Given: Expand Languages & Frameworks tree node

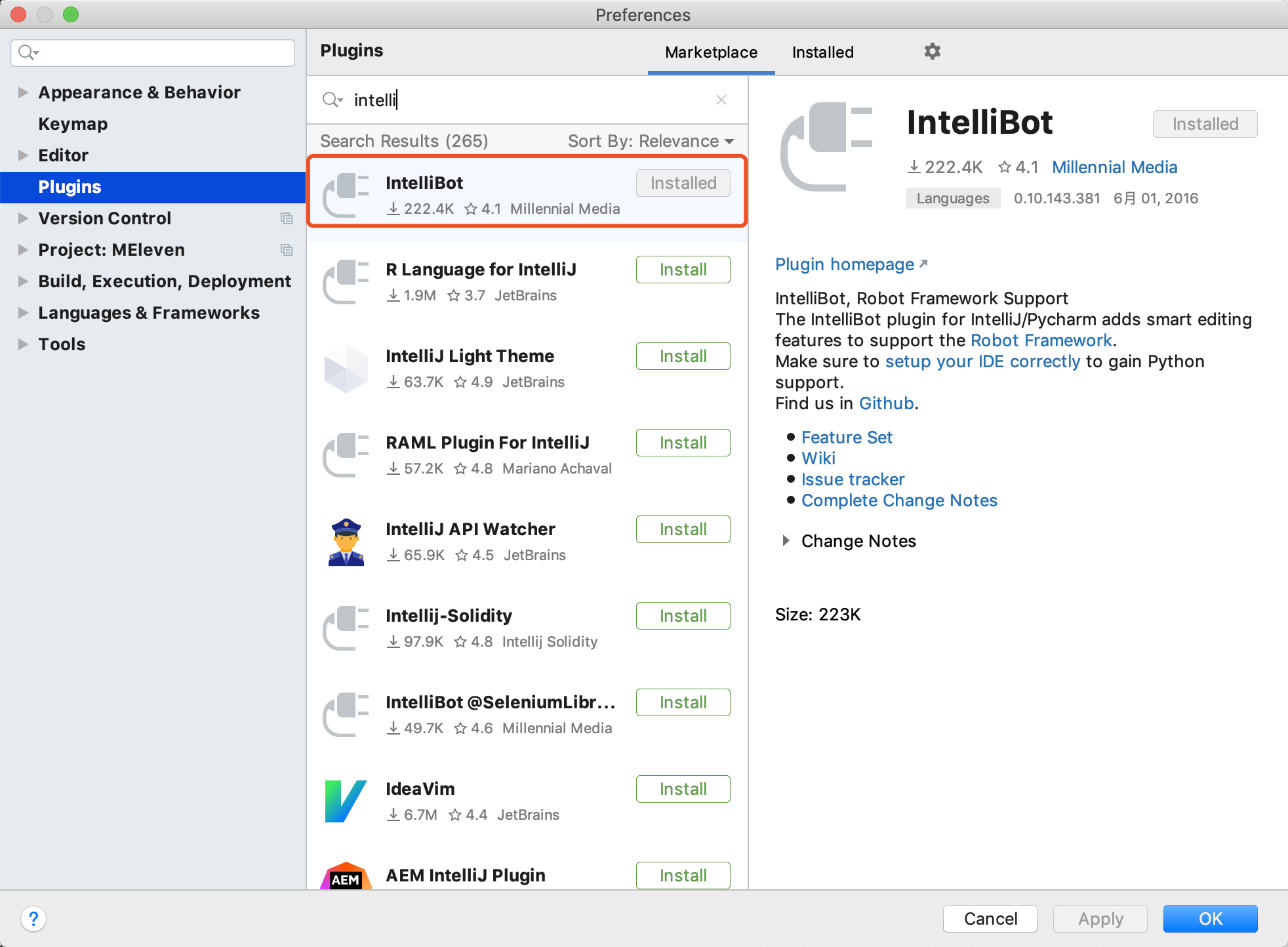Looking at the screenshot, I should pyautogui.click(x=23, y=313).
